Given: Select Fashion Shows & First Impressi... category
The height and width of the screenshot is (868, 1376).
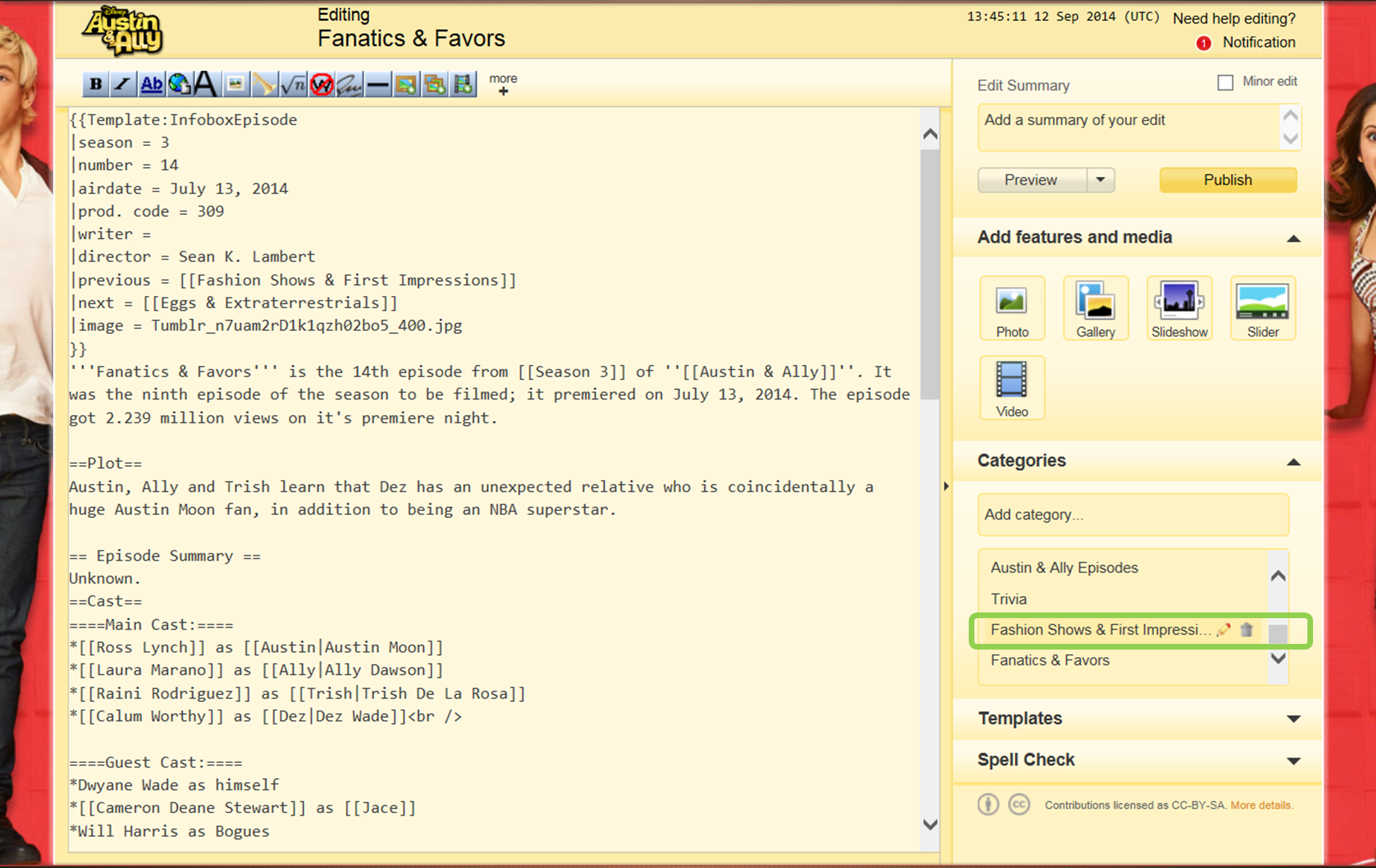Looking at the screenshot, I should 1100,630.
